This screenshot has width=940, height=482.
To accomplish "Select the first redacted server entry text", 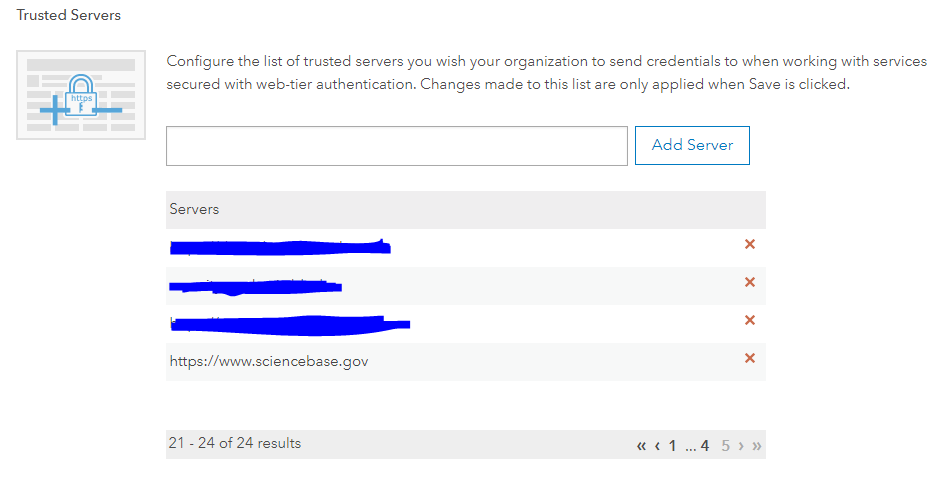I will pyautogui.click(x=280, y=246).
